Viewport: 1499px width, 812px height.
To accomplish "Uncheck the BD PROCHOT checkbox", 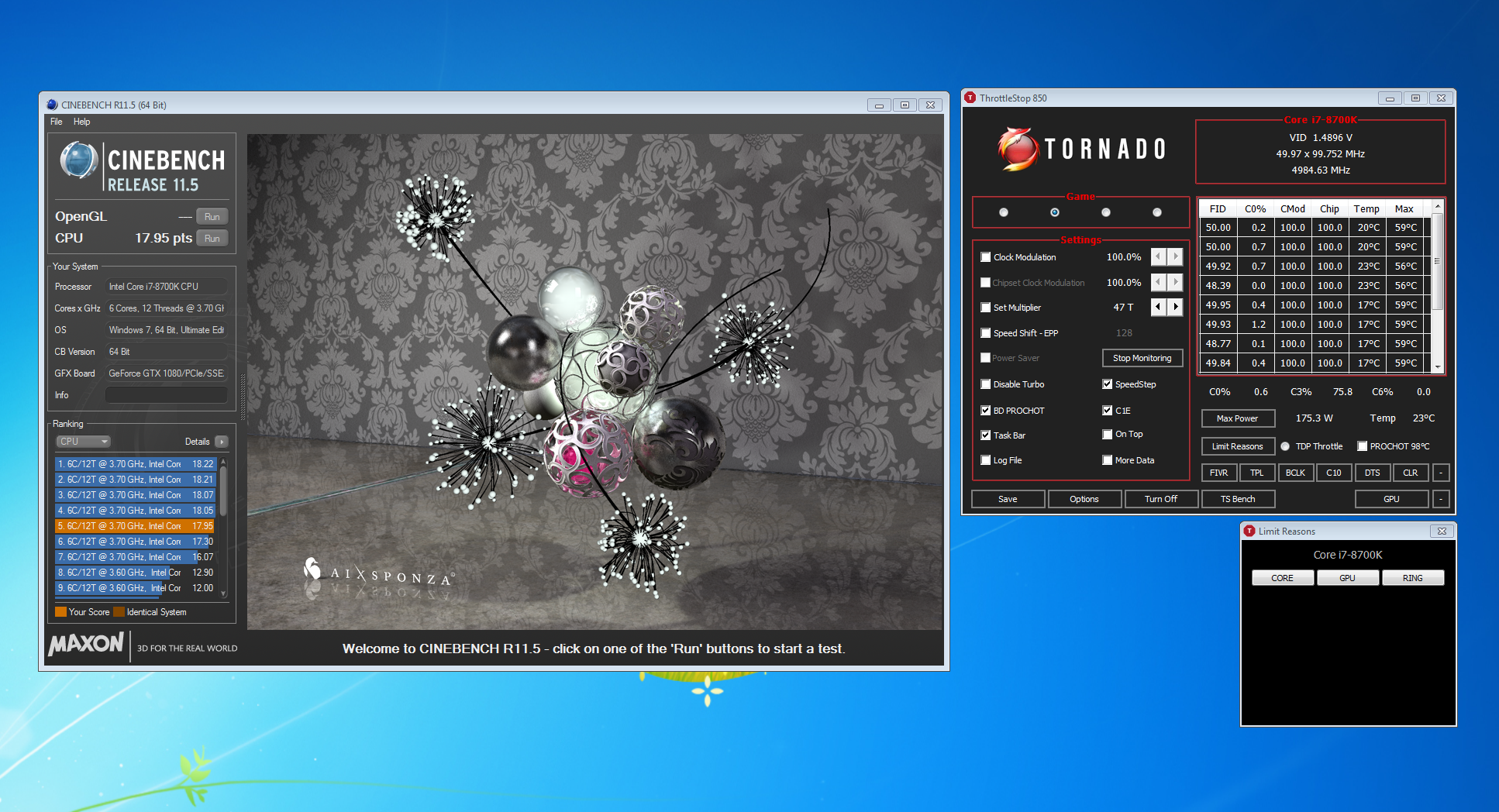I will pyautogui.click(x=986, y=411).
